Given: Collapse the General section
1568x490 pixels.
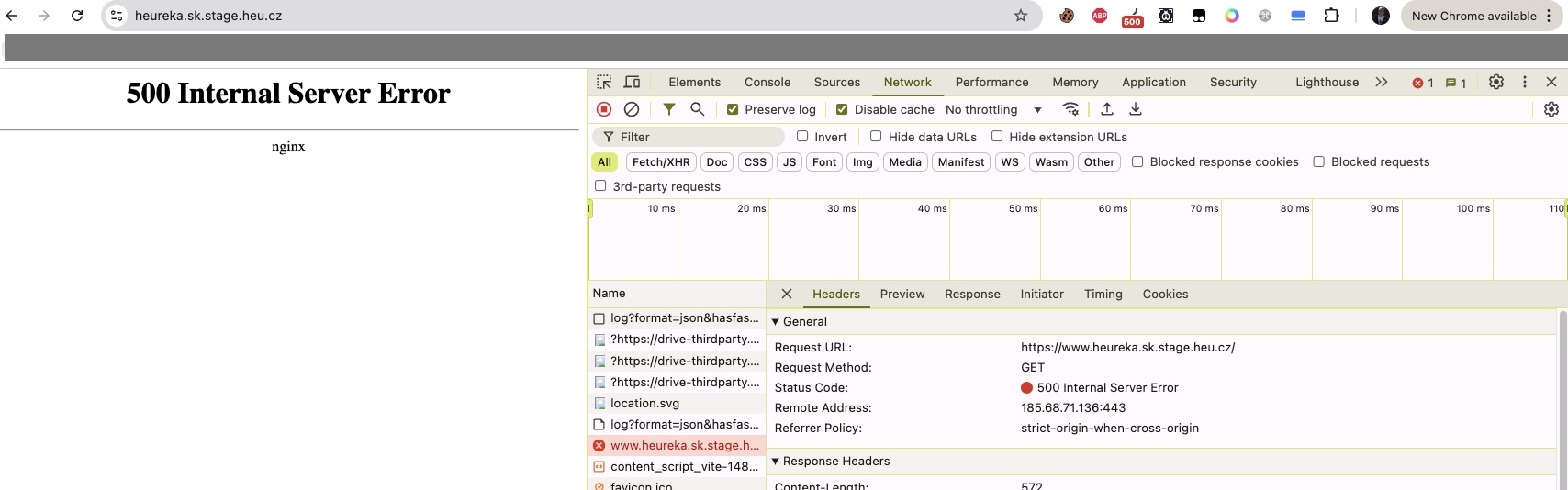Looking at the screenshot, I should (776, 321).
